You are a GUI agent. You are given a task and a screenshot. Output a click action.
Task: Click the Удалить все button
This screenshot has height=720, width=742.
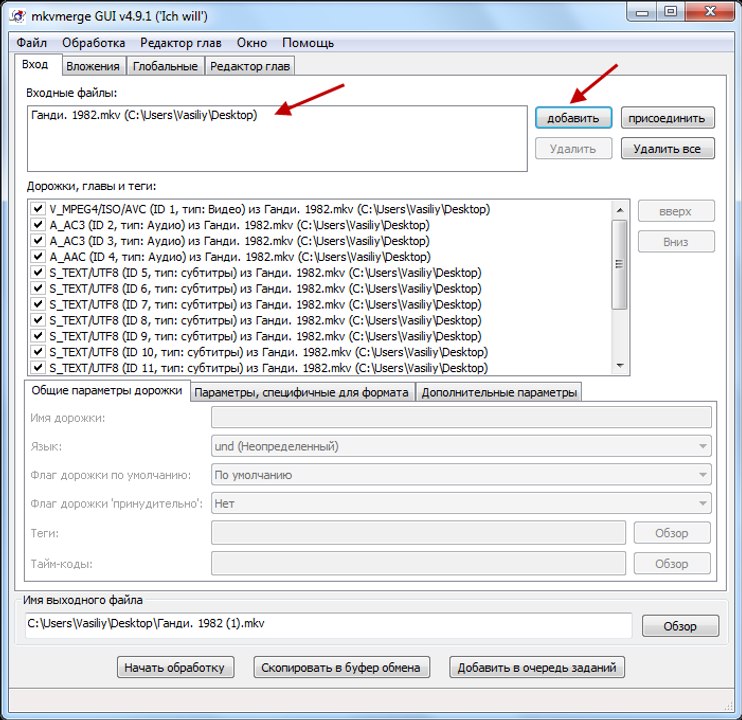[667, 149]
